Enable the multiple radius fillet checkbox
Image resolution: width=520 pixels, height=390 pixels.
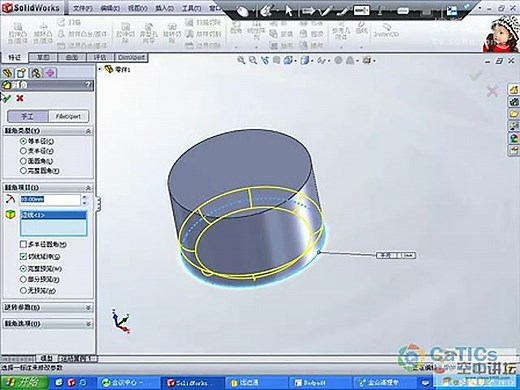coord(23,244)
